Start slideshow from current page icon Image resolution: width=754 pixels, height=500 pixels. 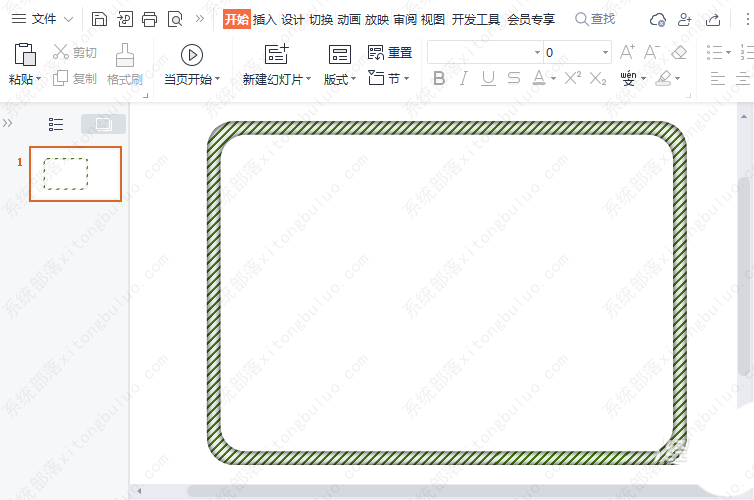pos(191,55)
